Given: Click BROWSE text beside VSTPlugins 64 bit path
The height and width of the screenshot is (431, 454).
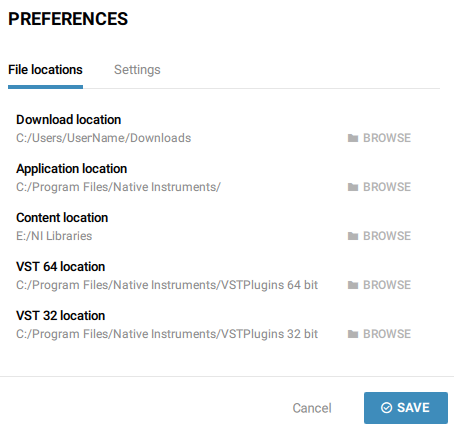Looking at the screenshot, I should tap(387, 285).
